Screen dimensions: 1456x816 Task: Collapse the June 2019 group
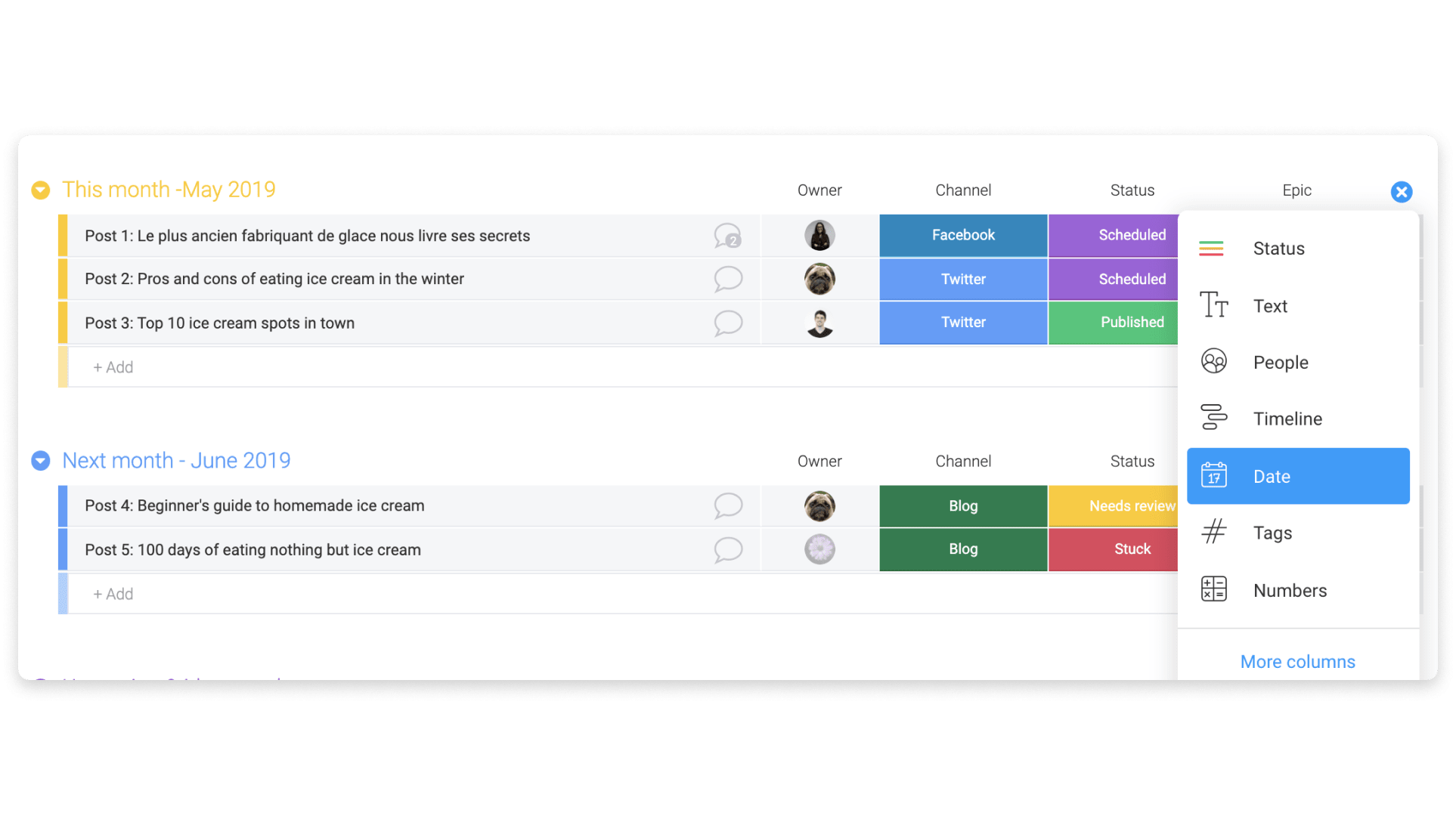40,461
